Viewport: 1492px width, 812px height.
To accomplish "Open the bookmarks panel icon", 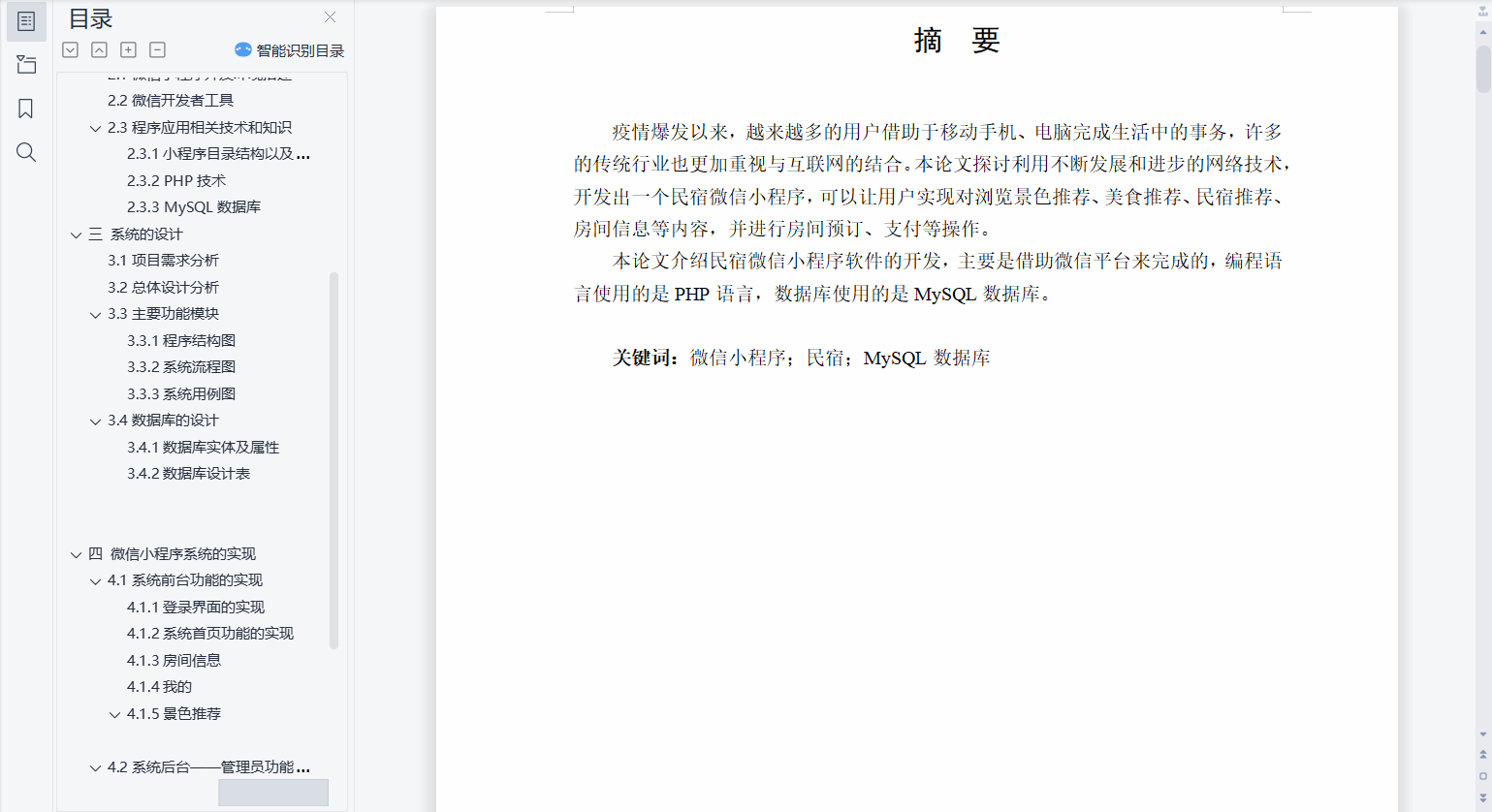I will pos(25,109).
